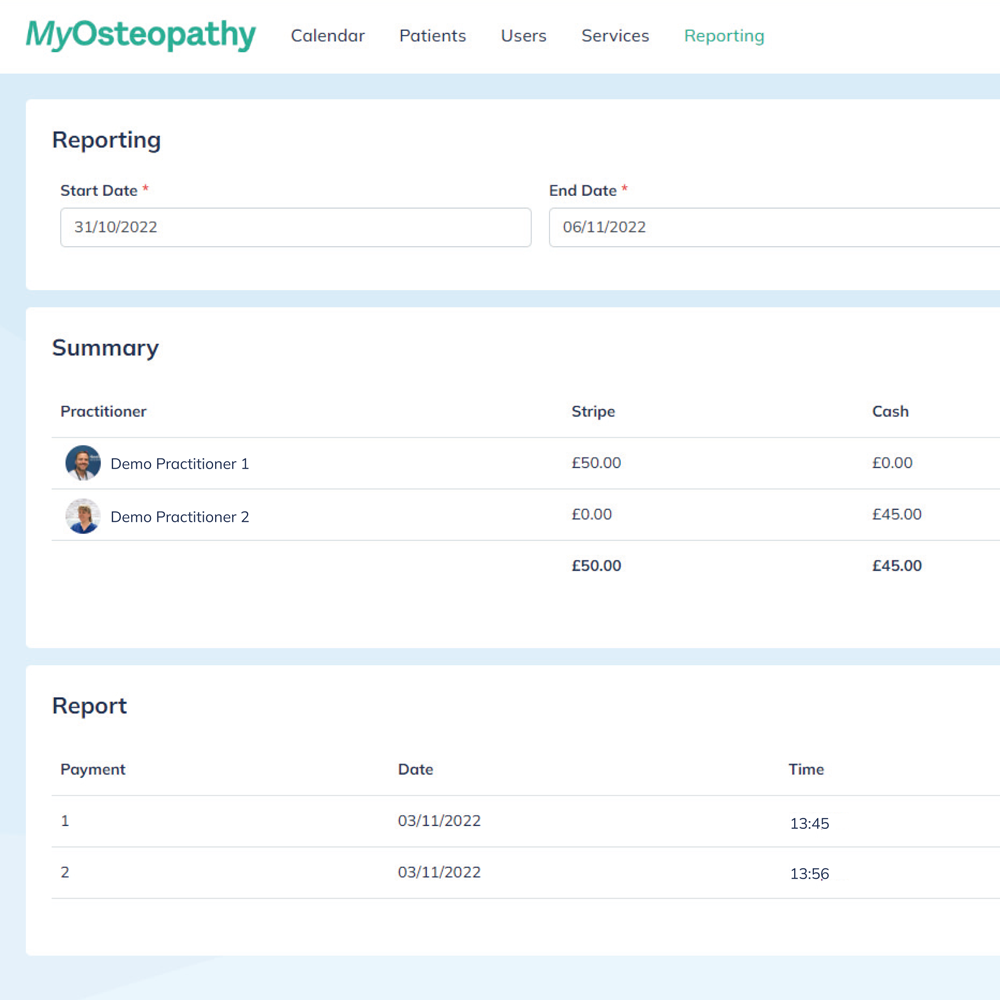This screenshot has width=1000, height=1000.
Task: Click the Report section heading
Action: coord(89,706)
